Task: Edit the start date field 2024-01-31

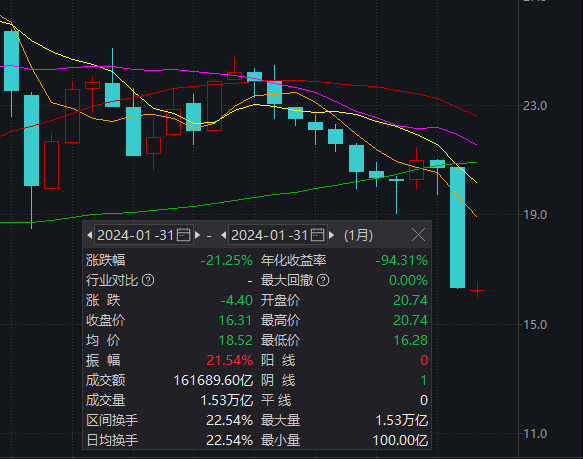Action: (x=144, y=235)
